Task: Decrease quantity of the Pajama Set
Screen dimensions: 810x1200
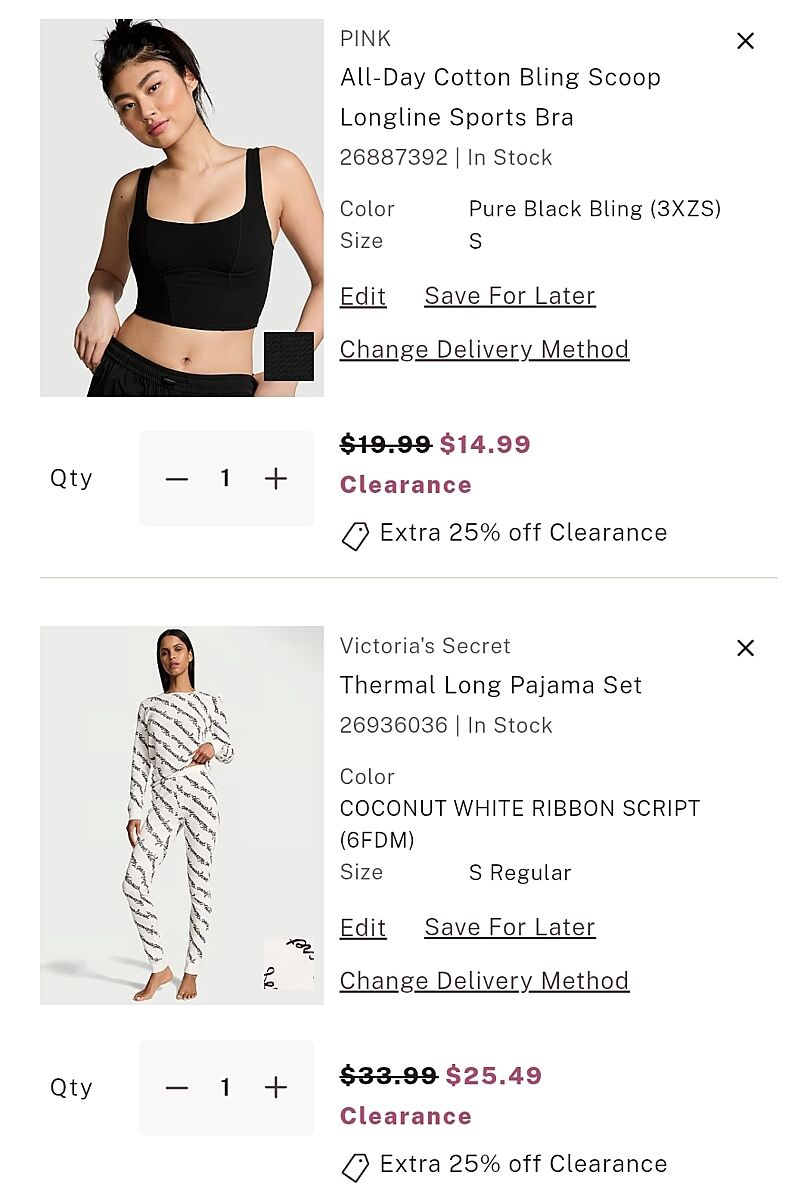Action: [177, 1087]
